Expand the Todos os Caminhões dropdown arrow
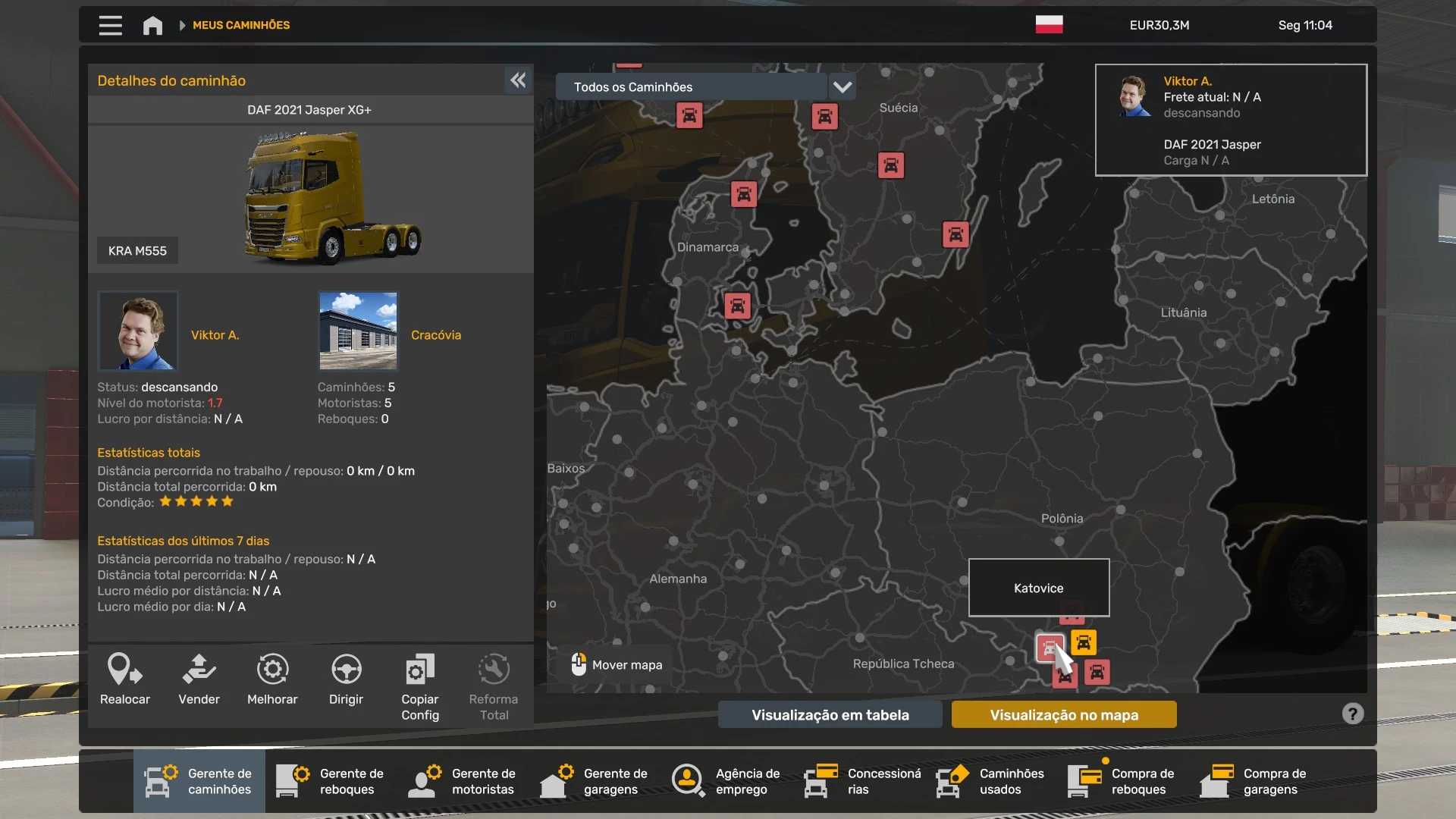The height and width of the screenshot is (819, 1456). pos(842,87)
